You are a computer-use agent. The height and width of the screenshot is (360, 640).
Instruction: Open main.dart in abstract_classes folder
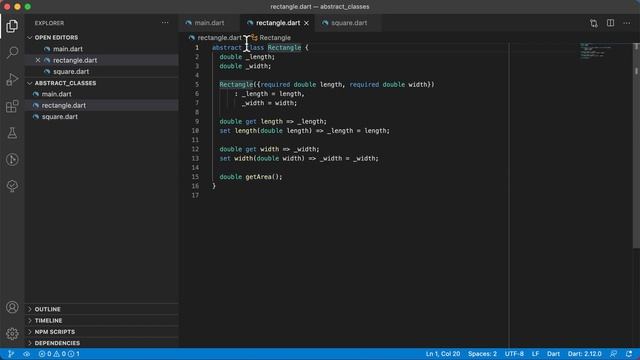point(56,94)
